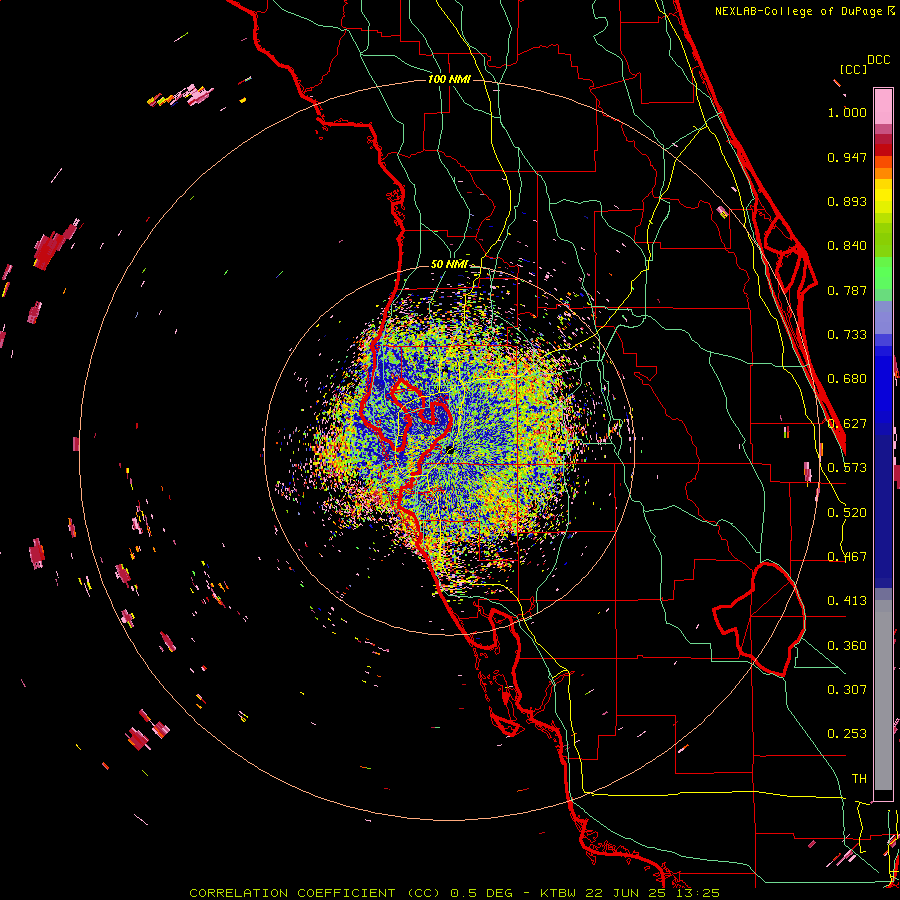Click the 0.787 scale value

847,290
